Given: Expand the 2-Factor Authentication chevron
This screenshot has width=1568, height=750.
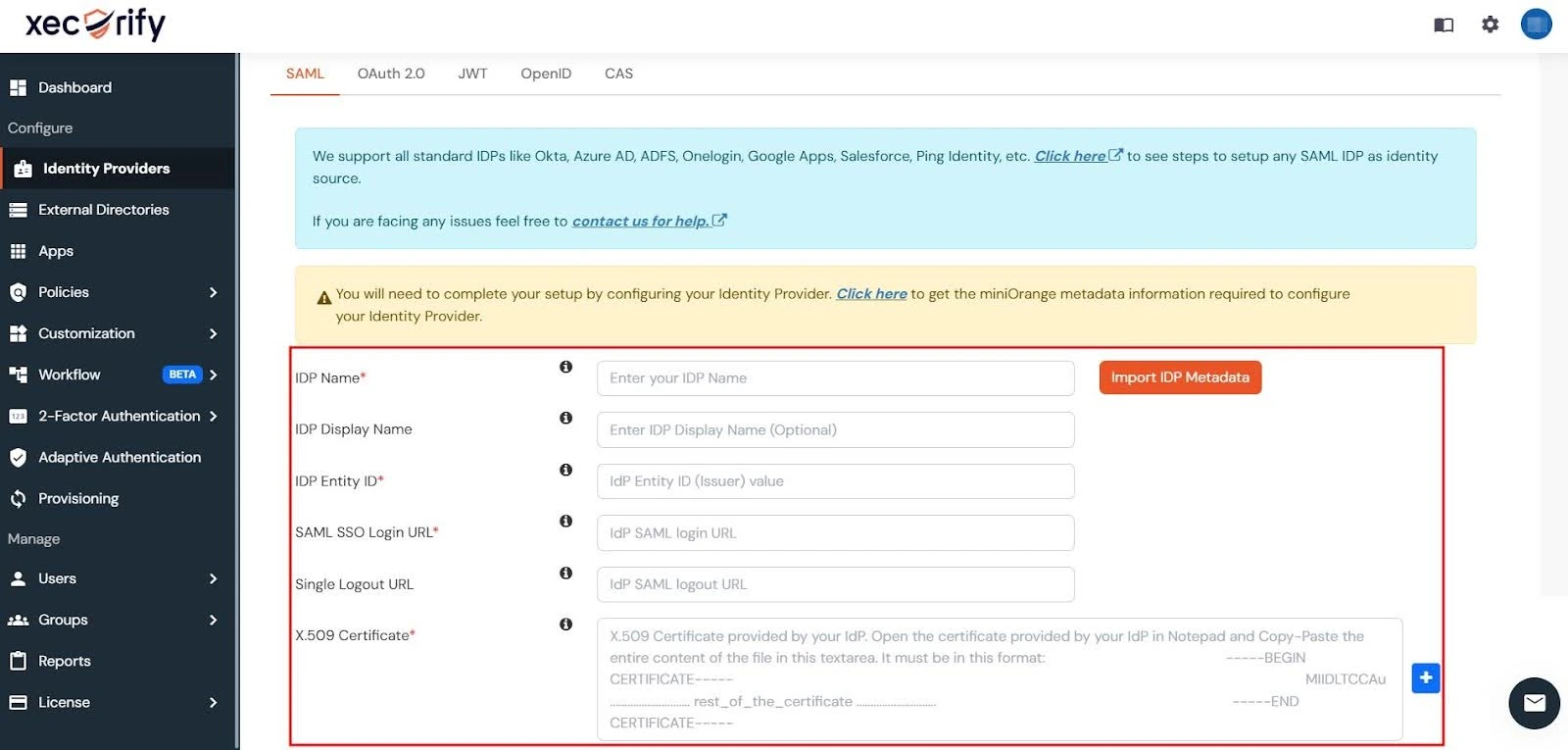Looking at the screenshot, I should pyautogui.click(x=213, y=416).
